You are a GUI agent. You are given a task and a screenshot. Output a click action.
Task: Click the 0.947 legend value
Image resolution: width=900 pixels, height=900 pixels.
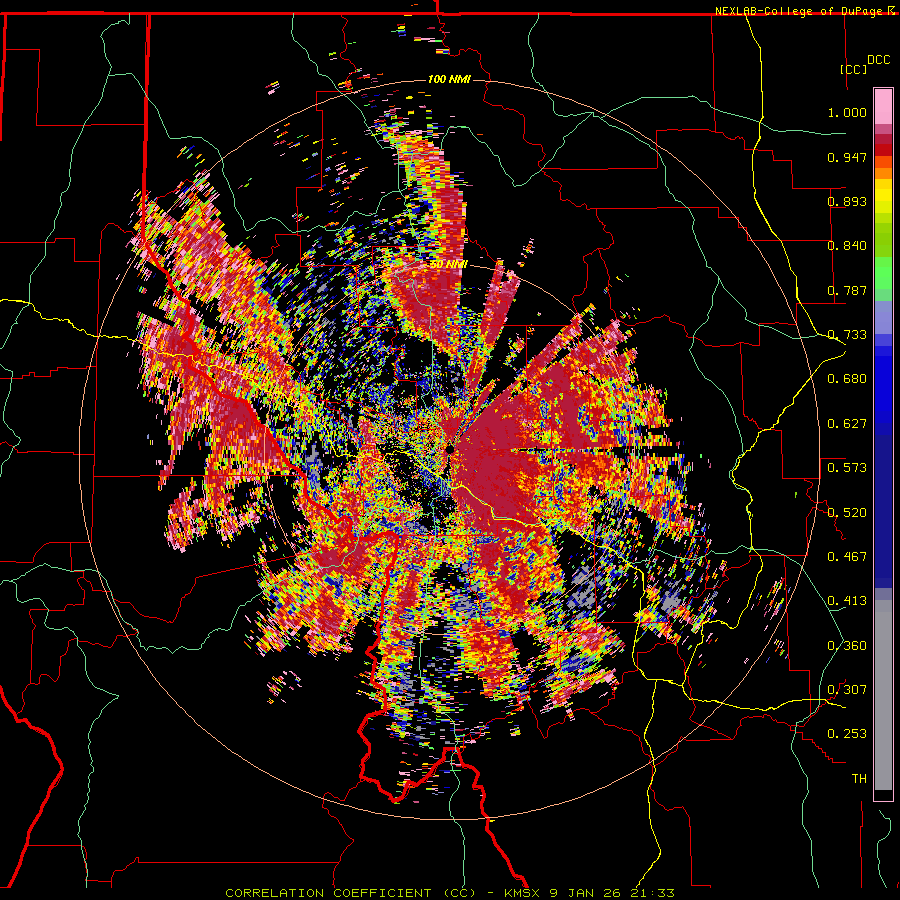tap(847, 157)
